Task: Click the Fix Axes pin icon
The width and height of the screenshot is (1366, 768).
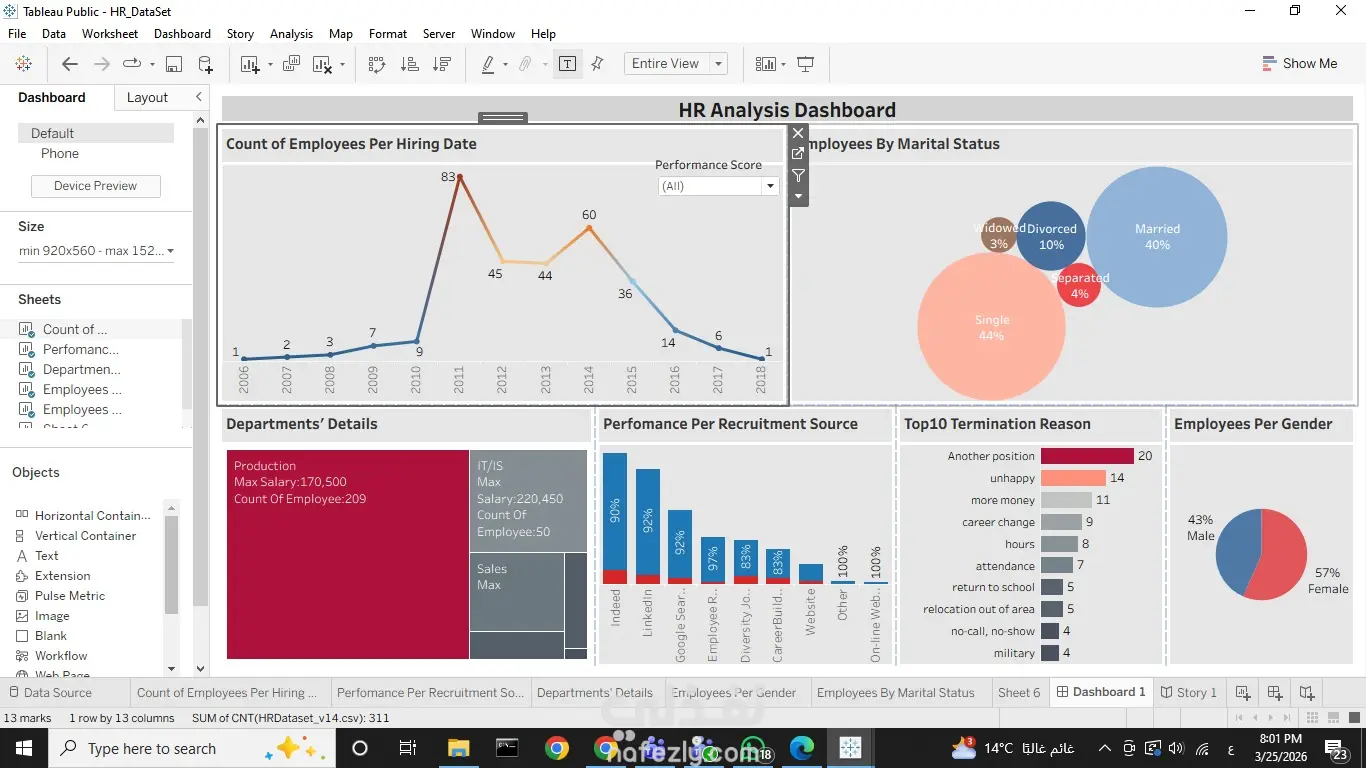Action: pos(598,64)
